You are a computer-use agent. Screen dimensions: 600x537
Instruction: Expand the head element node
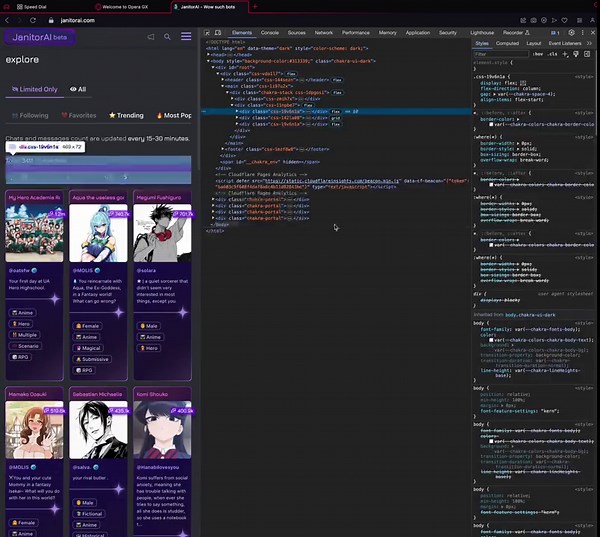point(209,55)
